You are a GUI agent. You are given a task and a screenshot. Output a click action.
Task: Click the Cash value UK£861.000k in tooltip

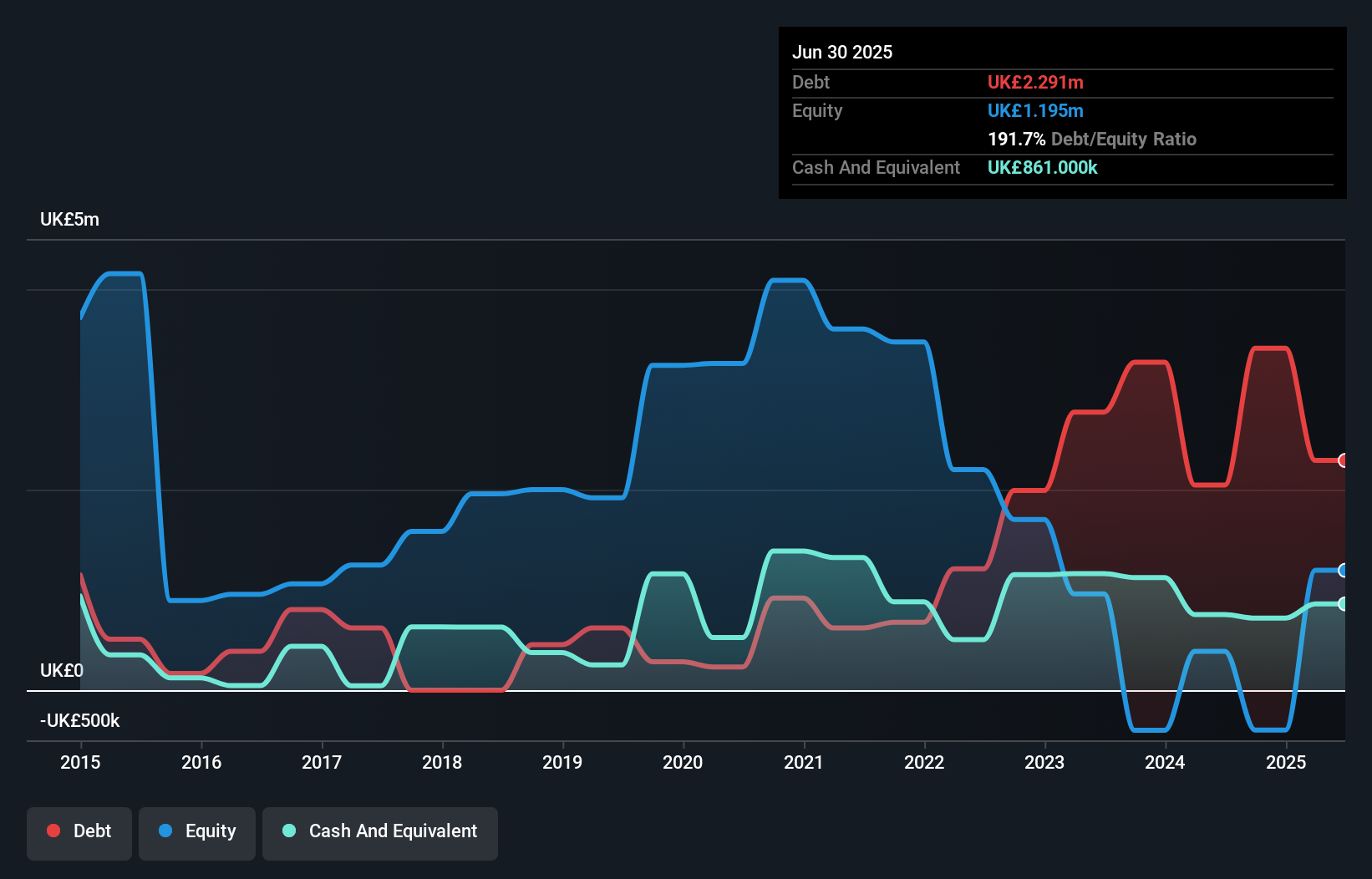[x=1043, y=167]
